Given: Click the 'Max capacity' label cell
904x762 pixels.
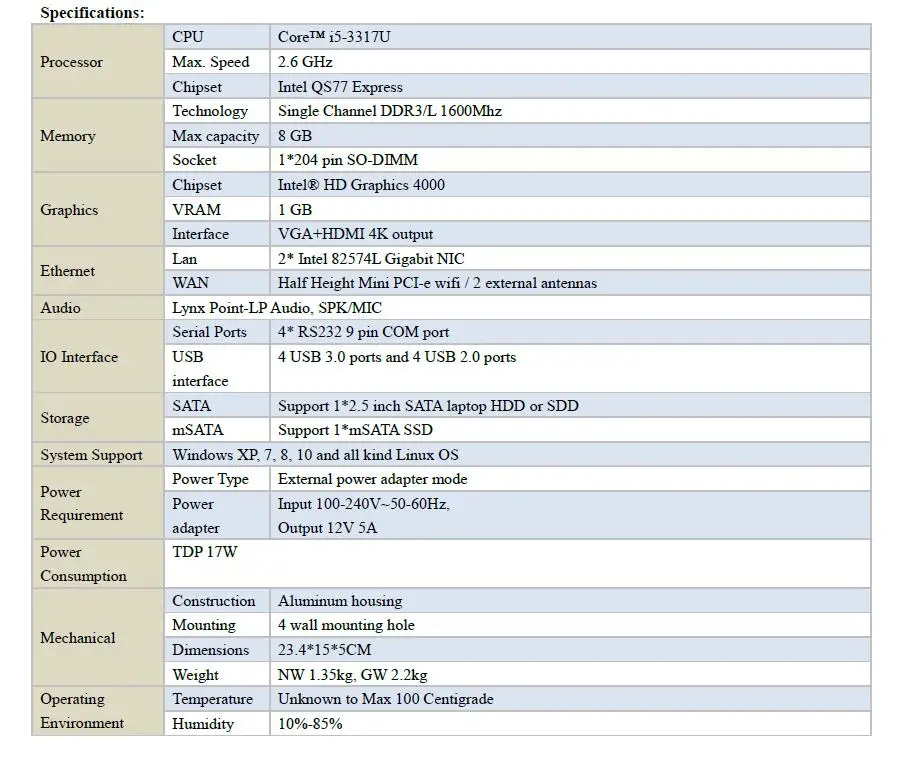Looking at the screenshot, I should coord(217,136).
